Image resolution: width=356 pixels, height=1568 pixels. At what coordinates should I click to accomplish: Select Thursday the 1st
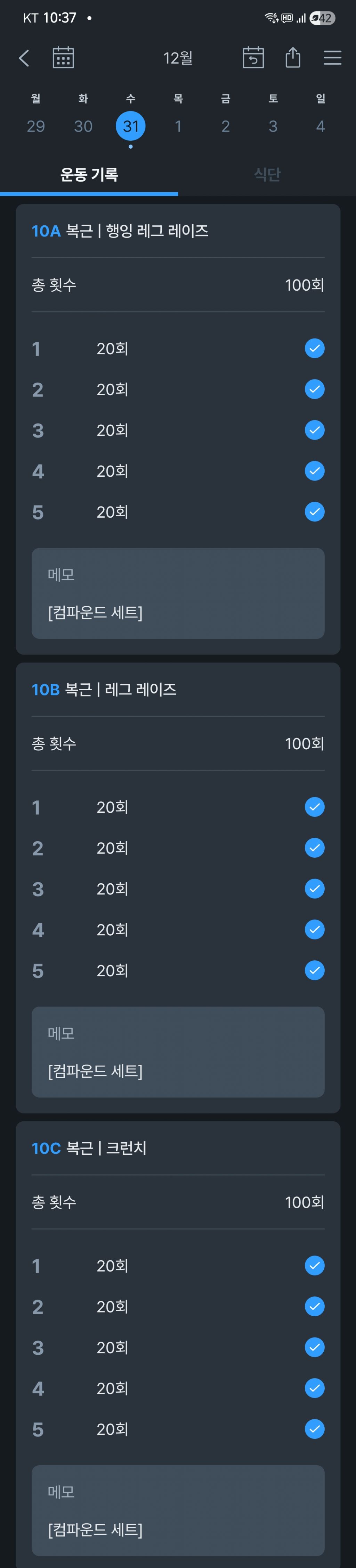pyautogui.click(x=178, y=126)
